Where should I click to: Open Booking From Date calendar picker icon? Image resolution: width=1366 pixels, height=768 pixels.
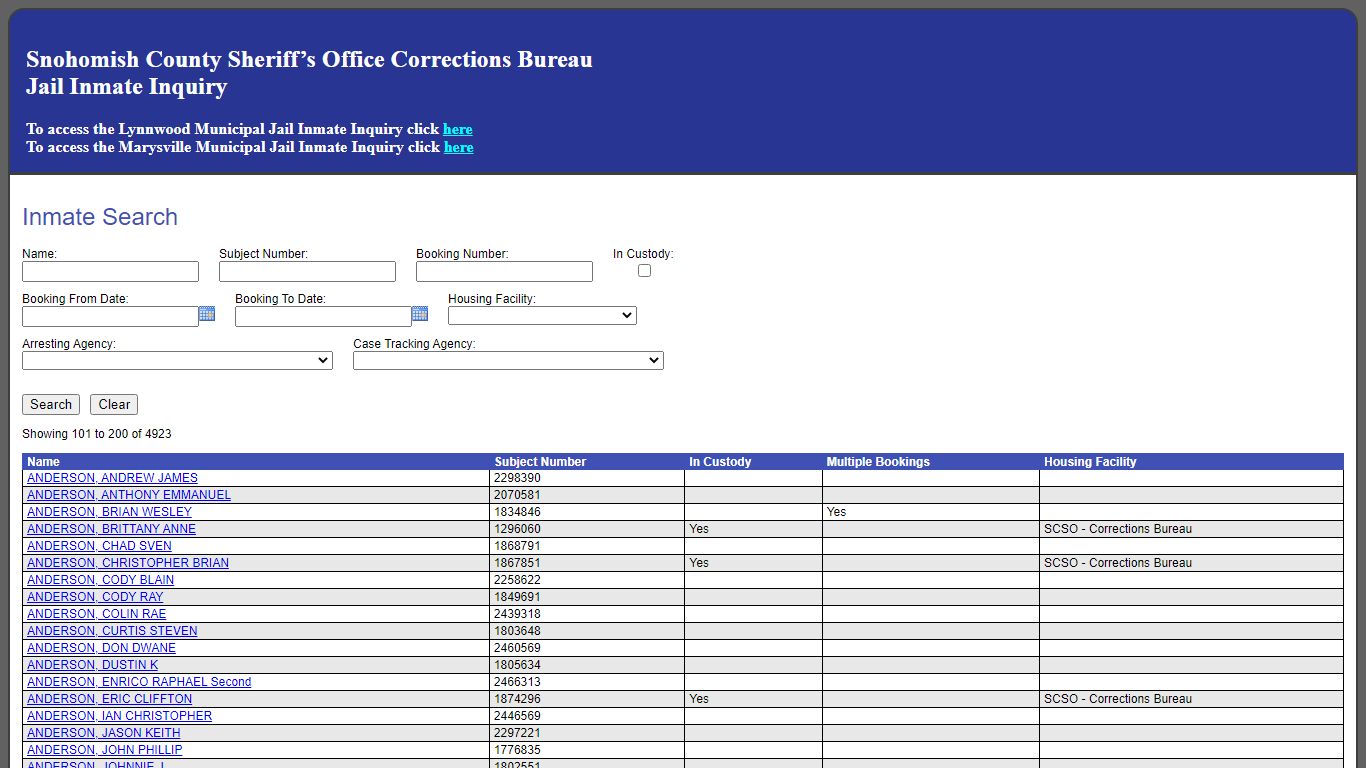pos(207,314)
